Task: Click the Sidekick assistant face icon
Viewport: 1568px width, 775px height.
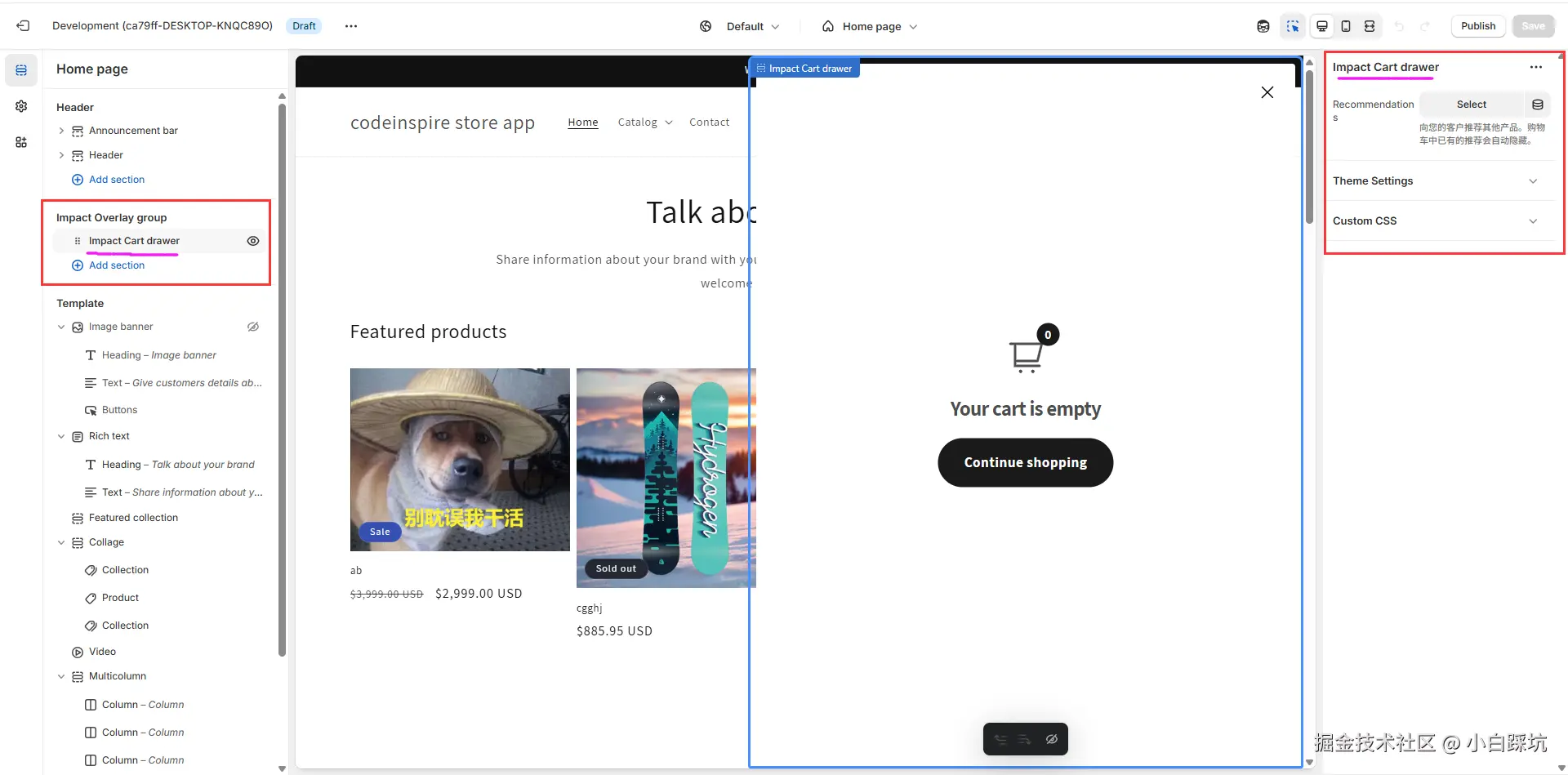Action: pyautogui.click(x=1263, y=26)
